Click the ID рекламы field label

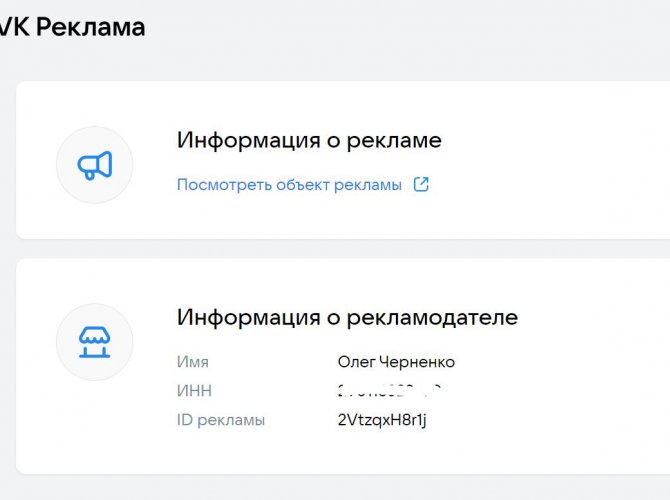(221, 420)
